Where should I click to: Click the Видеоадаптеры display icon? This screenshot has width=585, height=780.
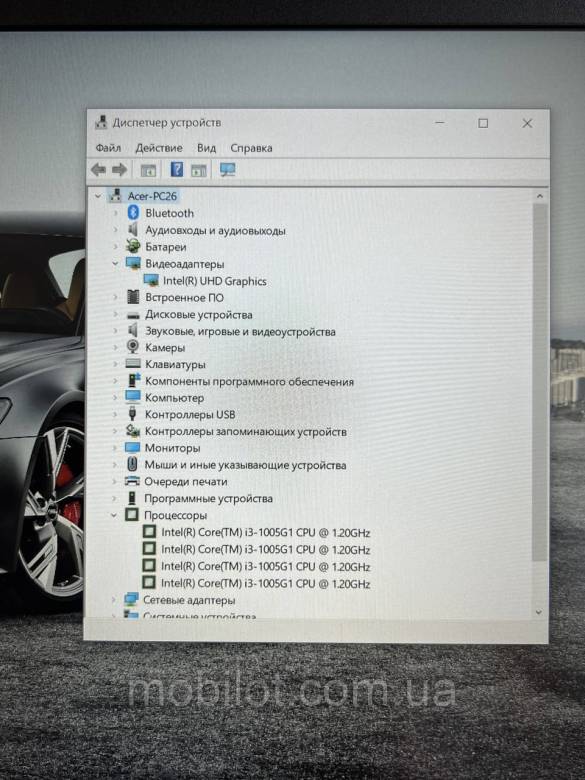pyautogui.click(x=133, y=263)
